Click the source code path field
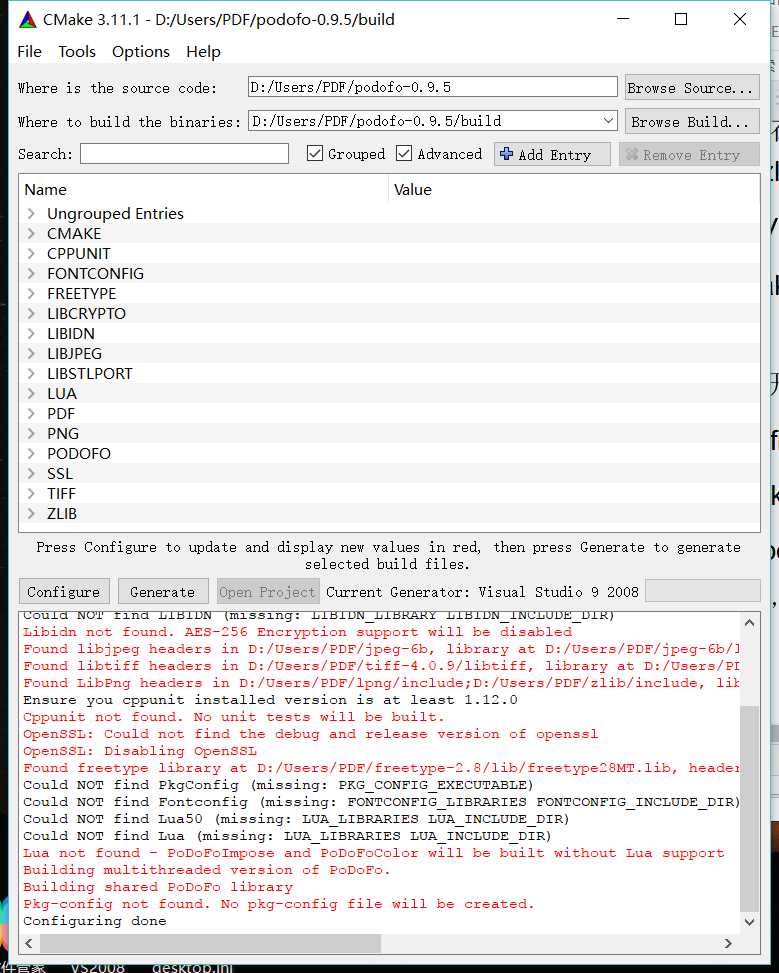The image size is (779, 973). coord(433,87)
